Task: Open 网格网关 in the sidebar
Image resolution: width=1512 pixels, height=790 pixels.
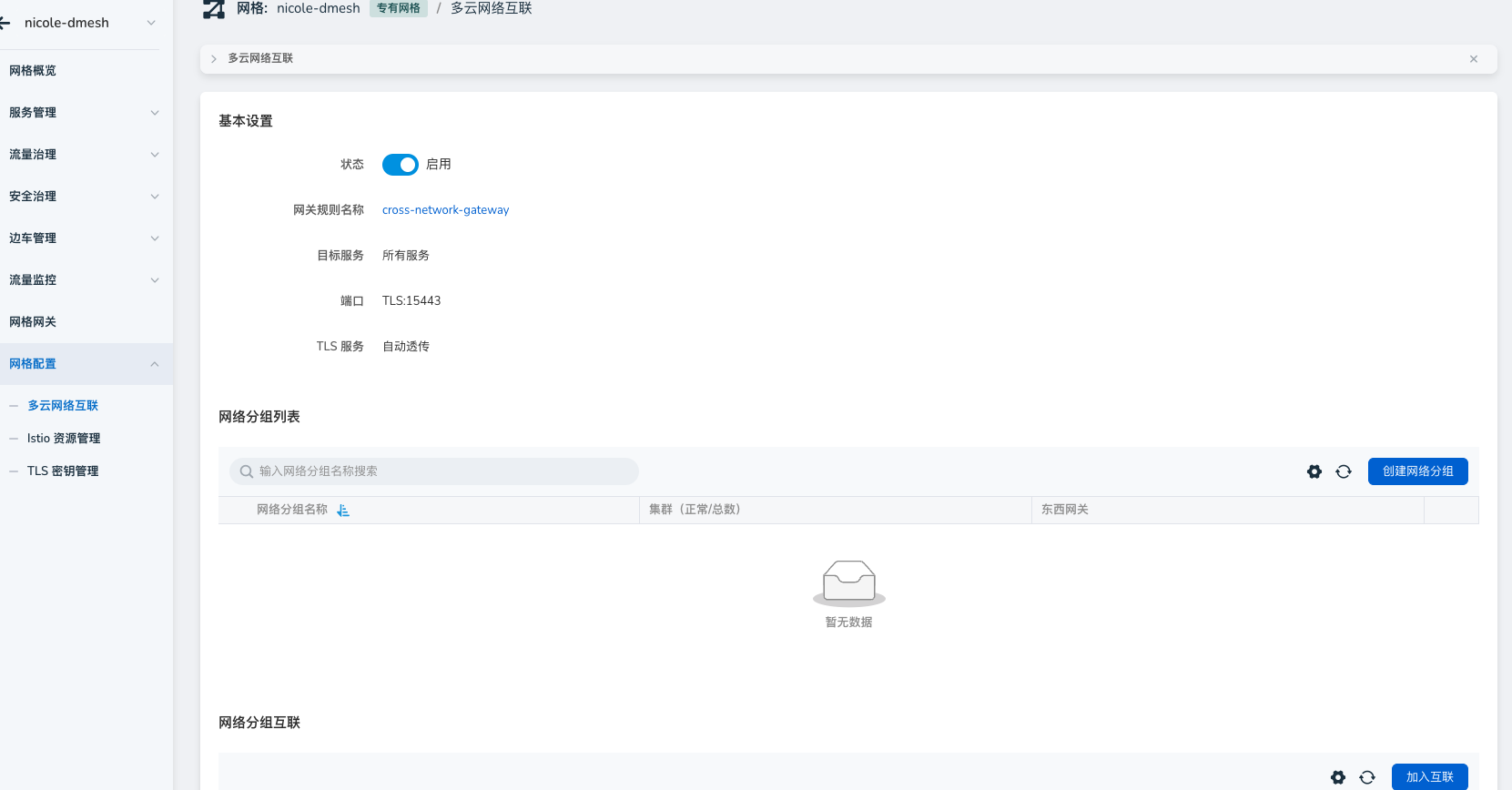Action: (x=33, y=322)
